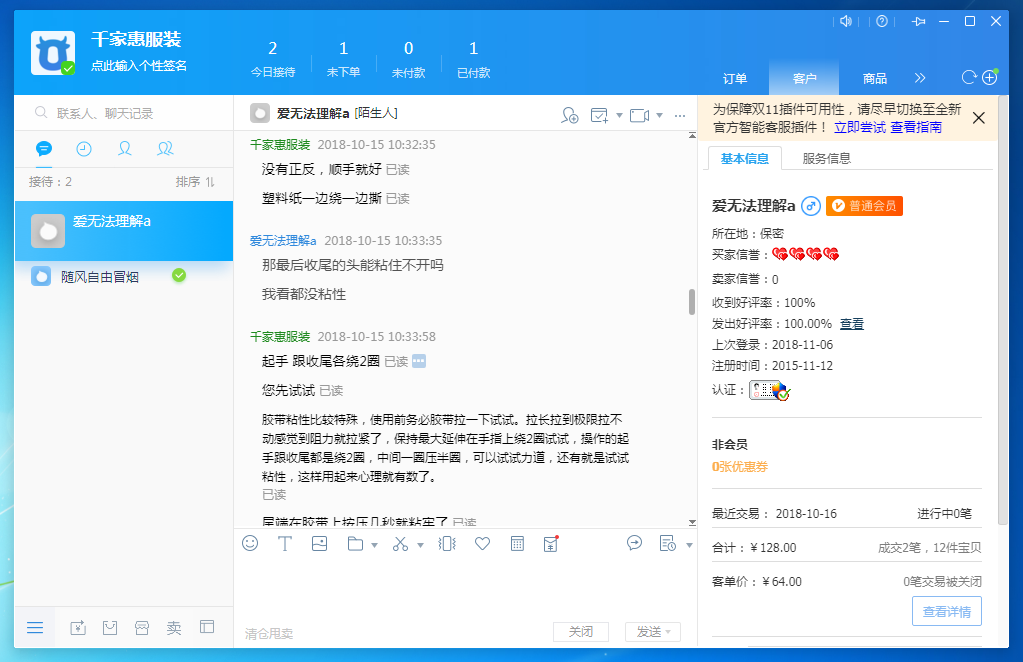Start a video call
This screenshot has width=1023, height=662.
[639, 115]
